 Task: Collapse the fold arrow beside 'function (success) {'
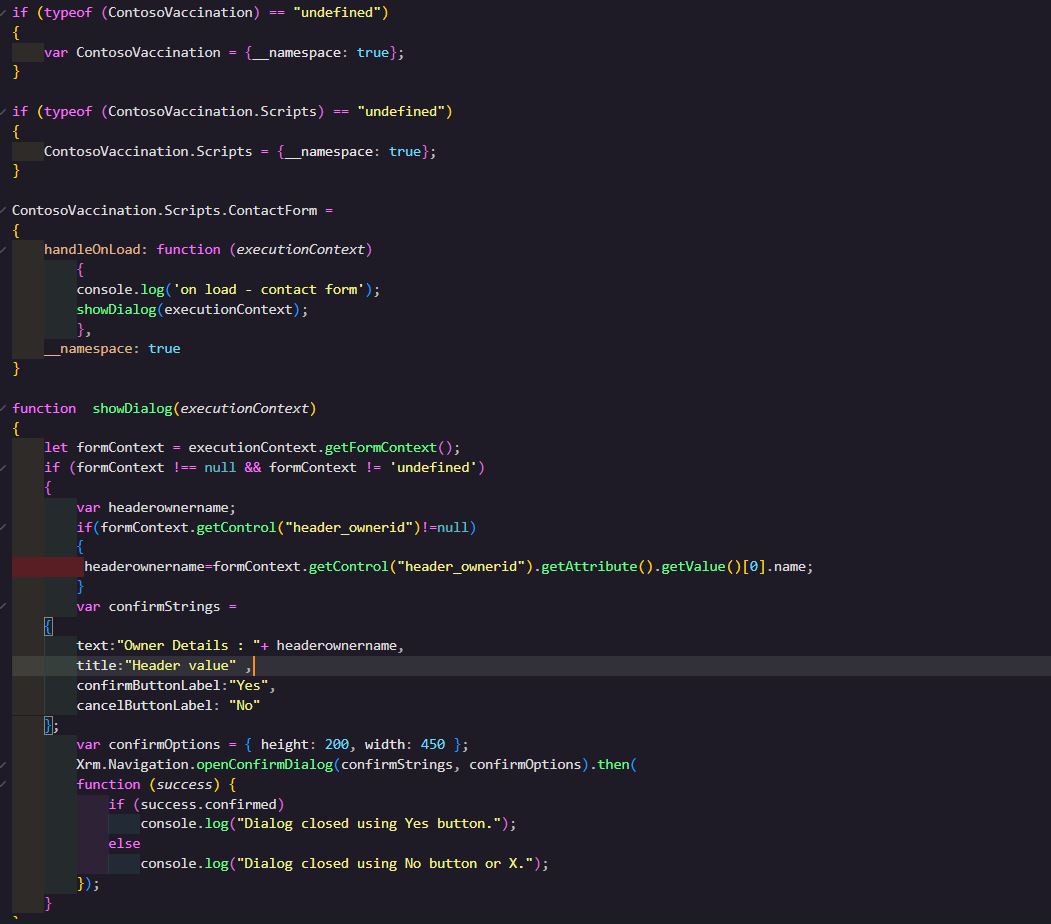pyautogui.click(x=3, y=785)
